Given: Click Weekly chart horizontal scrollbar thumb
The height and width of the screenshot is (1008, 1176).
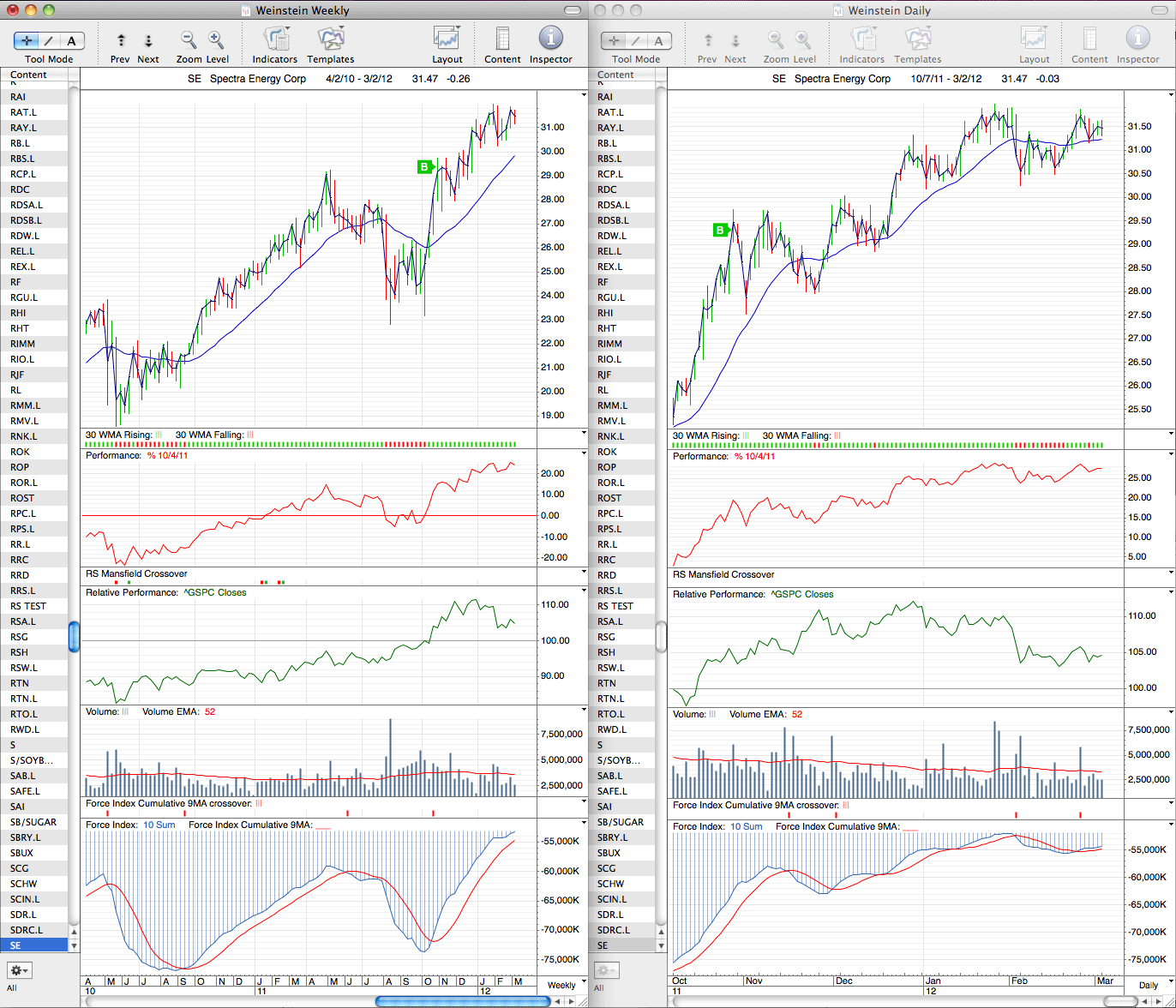Looking at the screenshot, I should pos(463,1000).
